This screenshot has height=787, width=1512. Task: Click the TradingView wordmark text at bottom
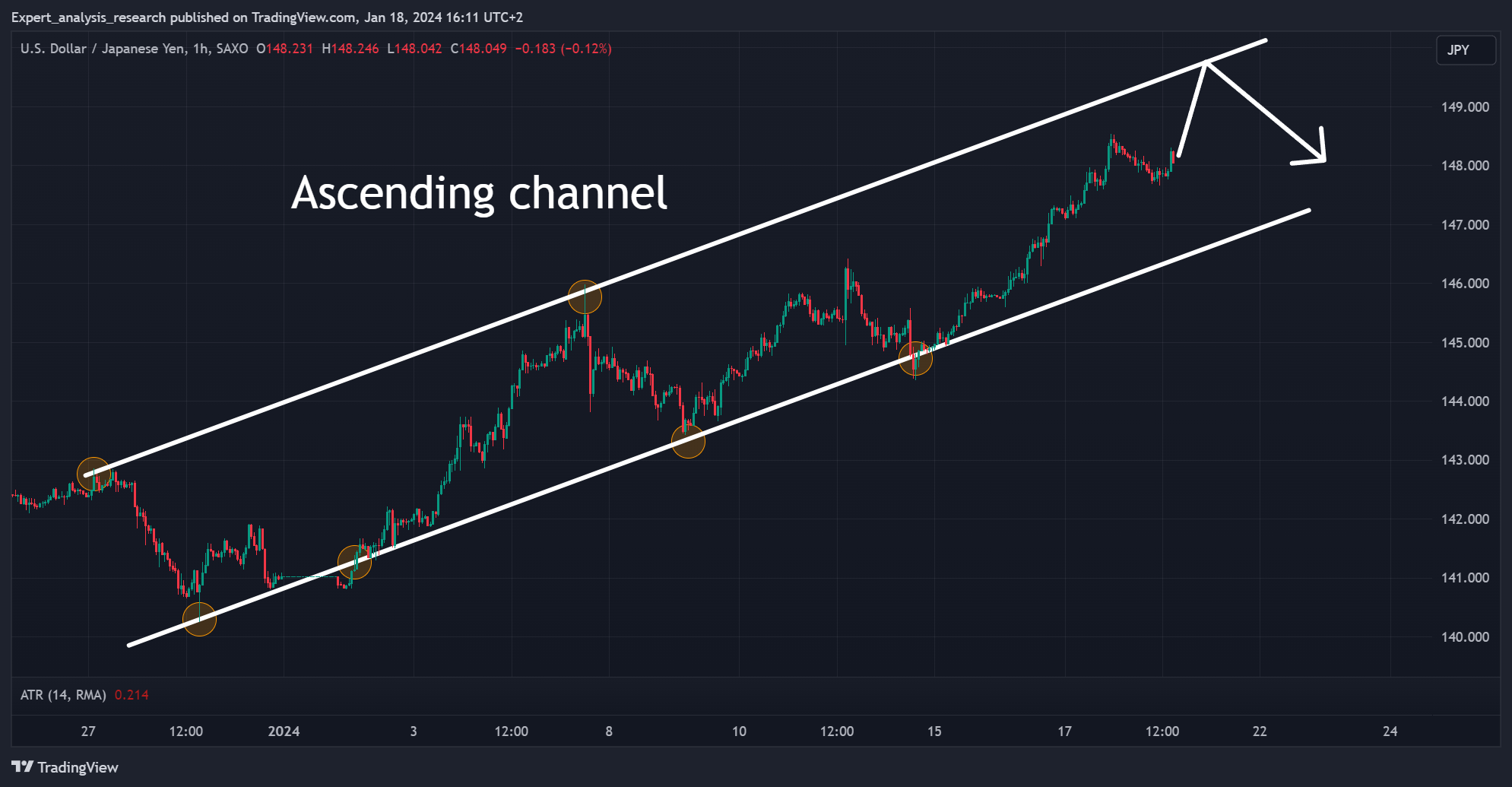coord(78,767)
